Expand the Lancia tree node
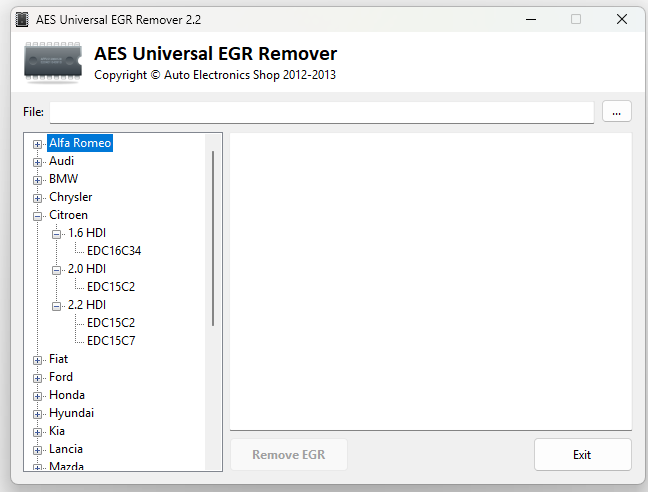Viewport: 648px width, 492px height. tap(37, 450)
